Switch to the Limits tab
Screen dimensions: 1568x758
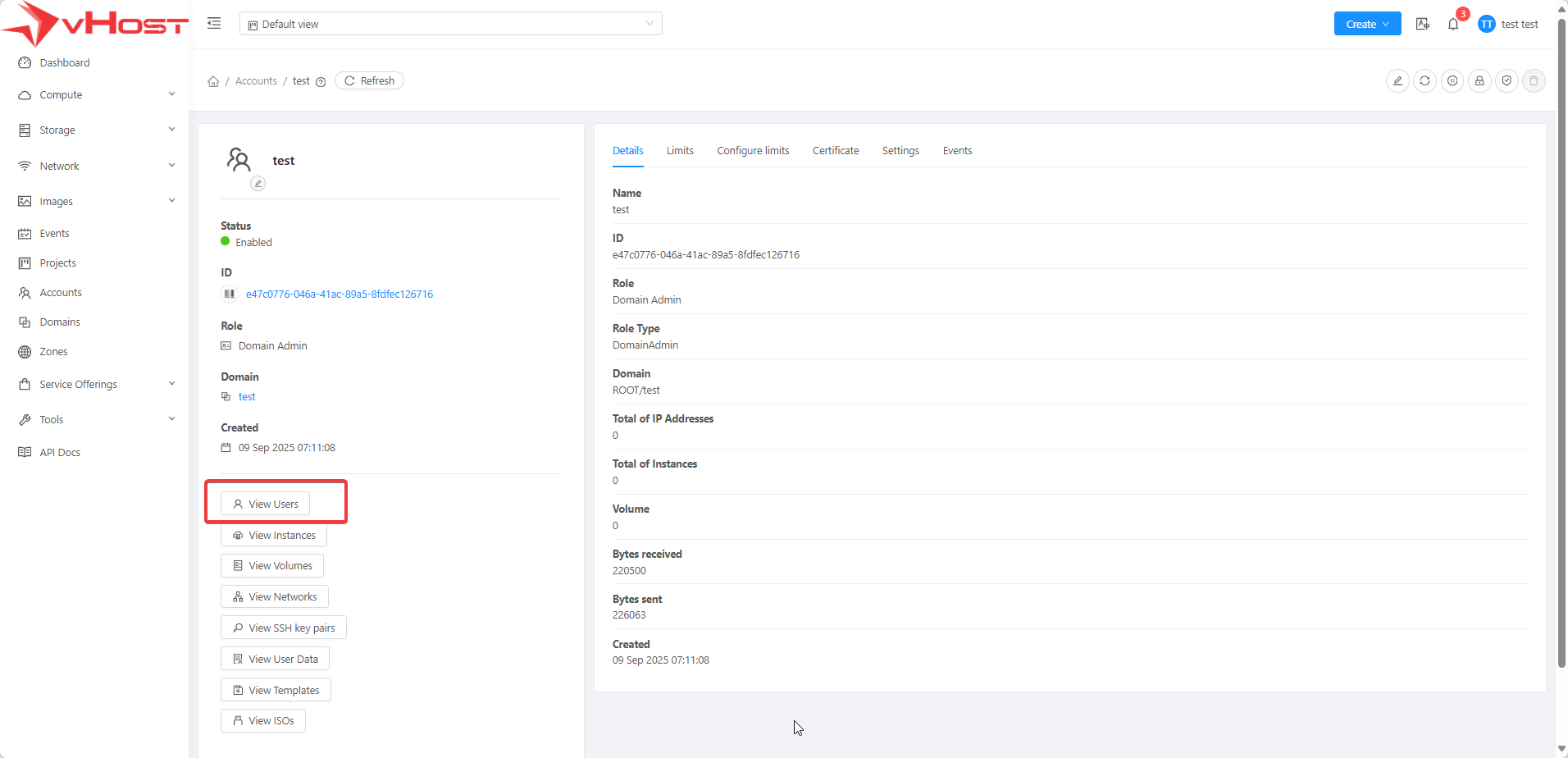pyautogui.click(x=680, y=151)
